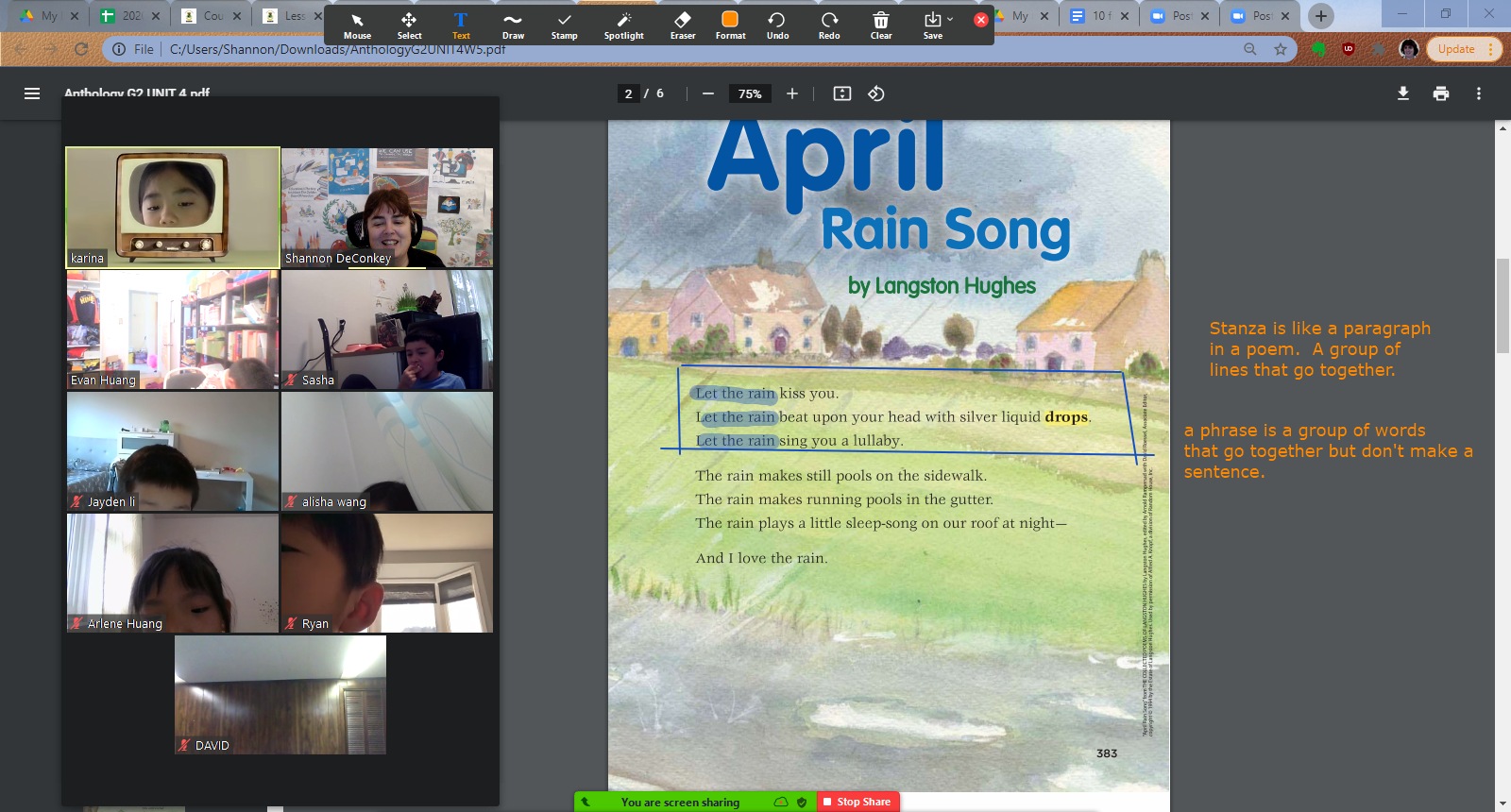
Task: Reload the current browser page
Action: [81, 49]
